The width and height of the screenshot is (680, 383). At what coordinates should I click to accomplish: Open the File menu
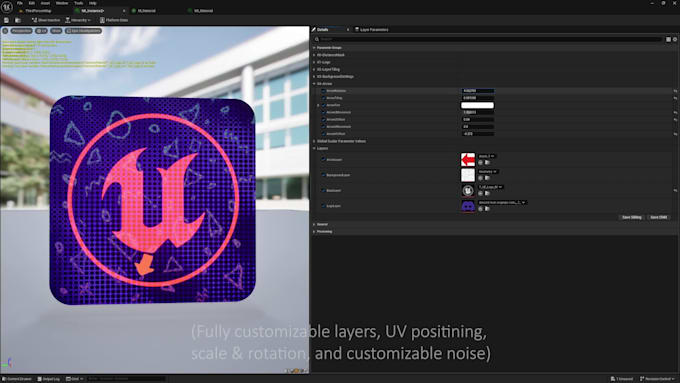(x=20, y=3)
